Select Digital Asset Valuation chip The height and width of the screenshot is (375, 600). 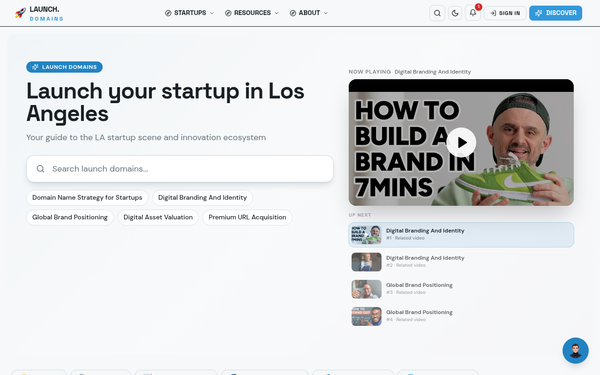coord(158,217)
